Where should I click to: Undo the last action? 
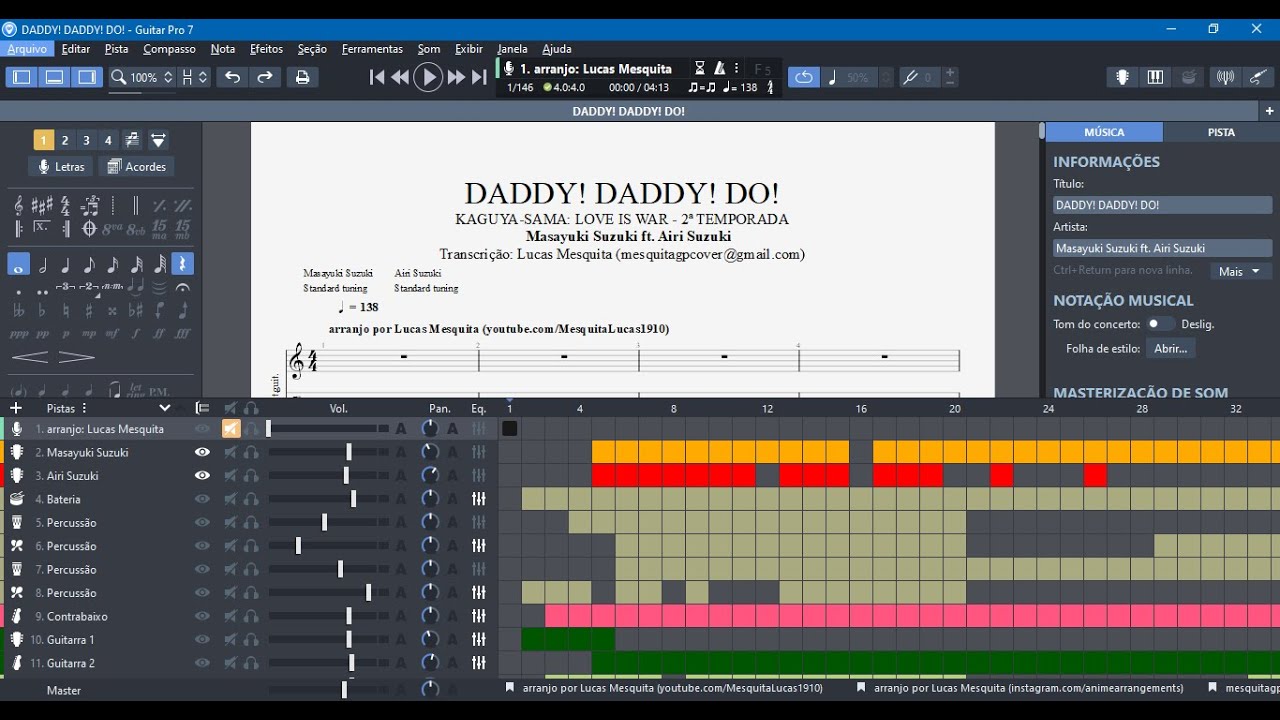click(232, 77)
